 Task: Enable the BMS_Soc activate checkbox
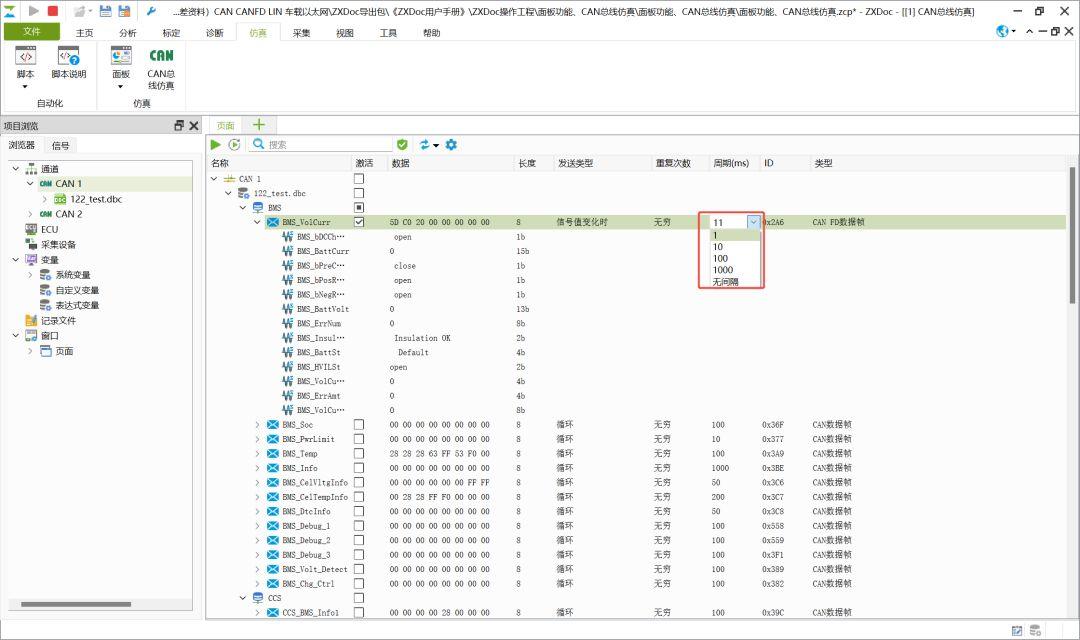click(x=359, y=424)
